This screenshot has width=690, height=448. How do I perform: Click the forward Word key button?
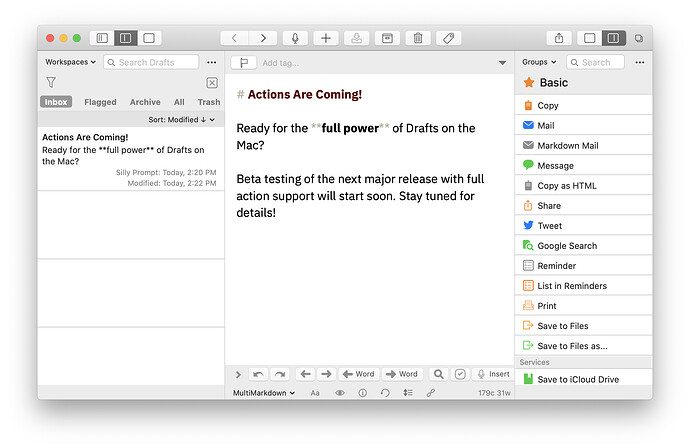(x=402, y=374)
